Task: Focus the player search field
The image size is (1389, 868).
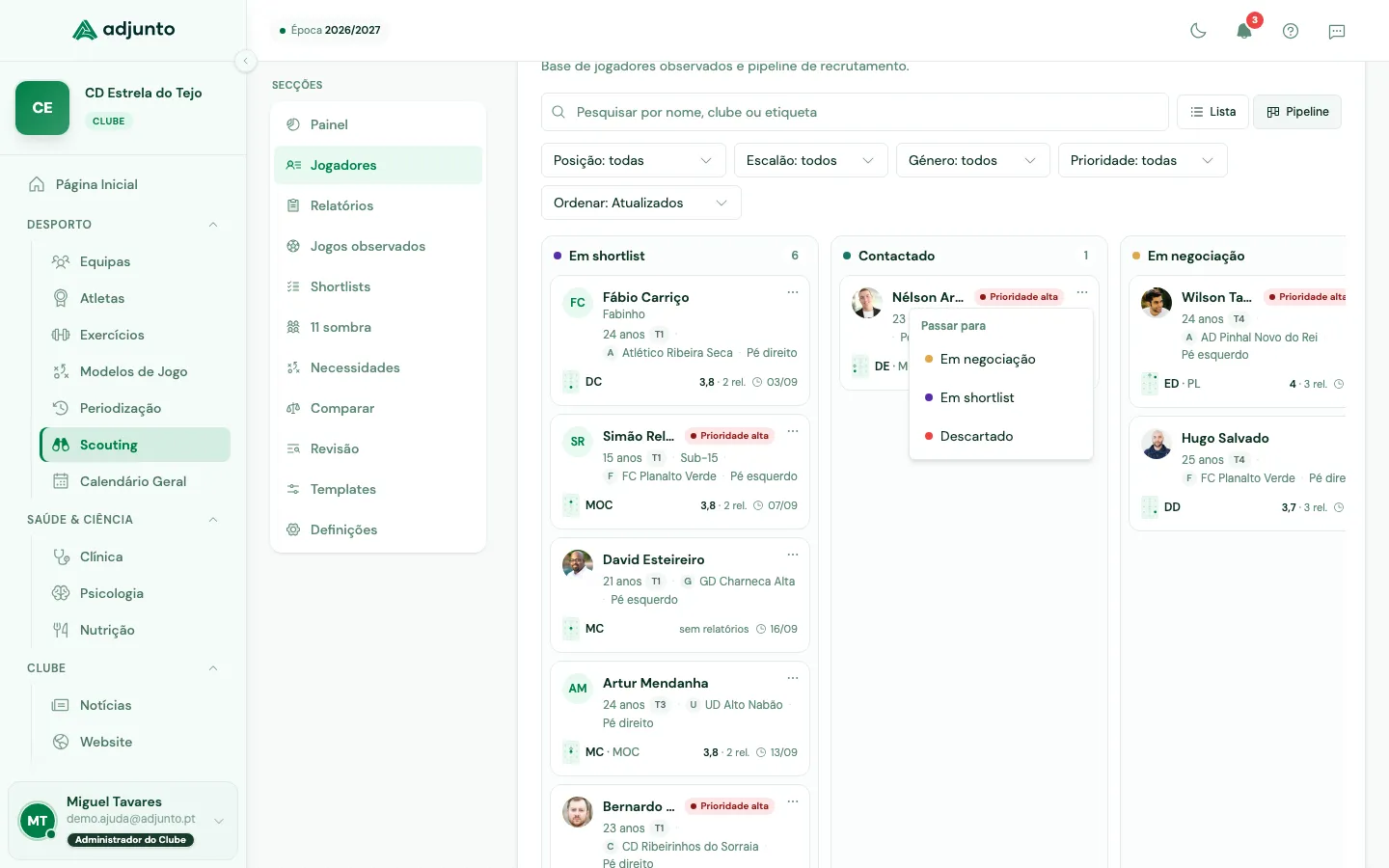Action: pyautogui.click(x=855, y=112)
